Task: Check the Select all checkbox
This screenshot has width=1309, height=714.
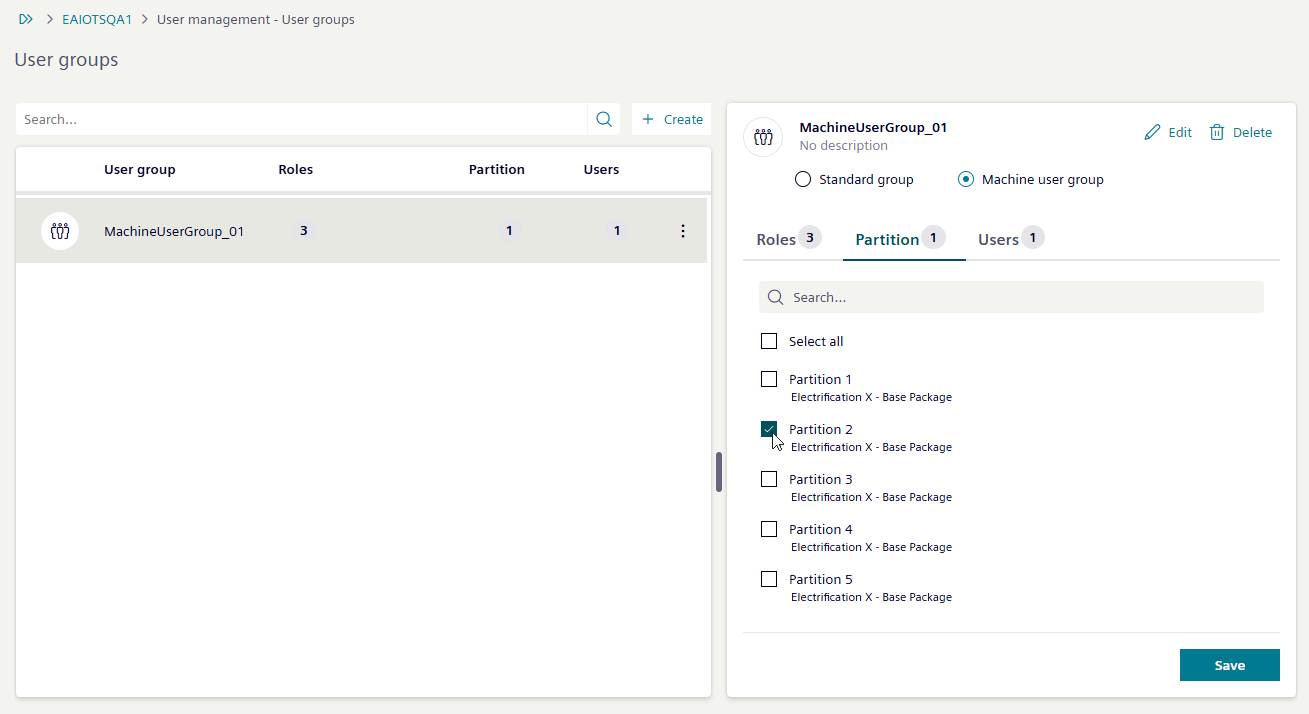Action: click(x=769, y=341)
